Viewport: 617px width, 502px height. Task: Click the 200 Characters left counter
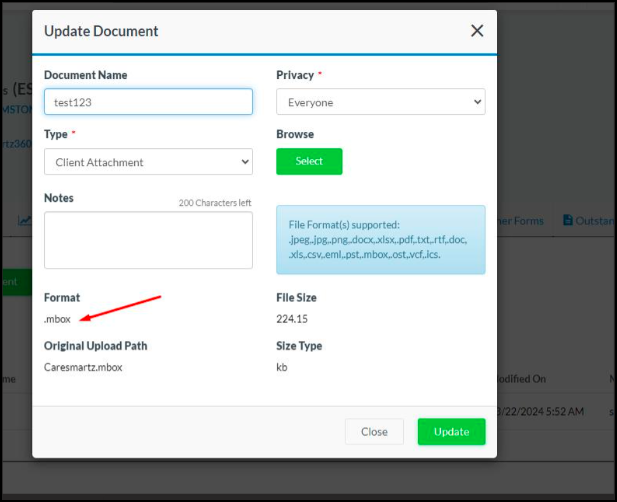click(x=215, y=203)
